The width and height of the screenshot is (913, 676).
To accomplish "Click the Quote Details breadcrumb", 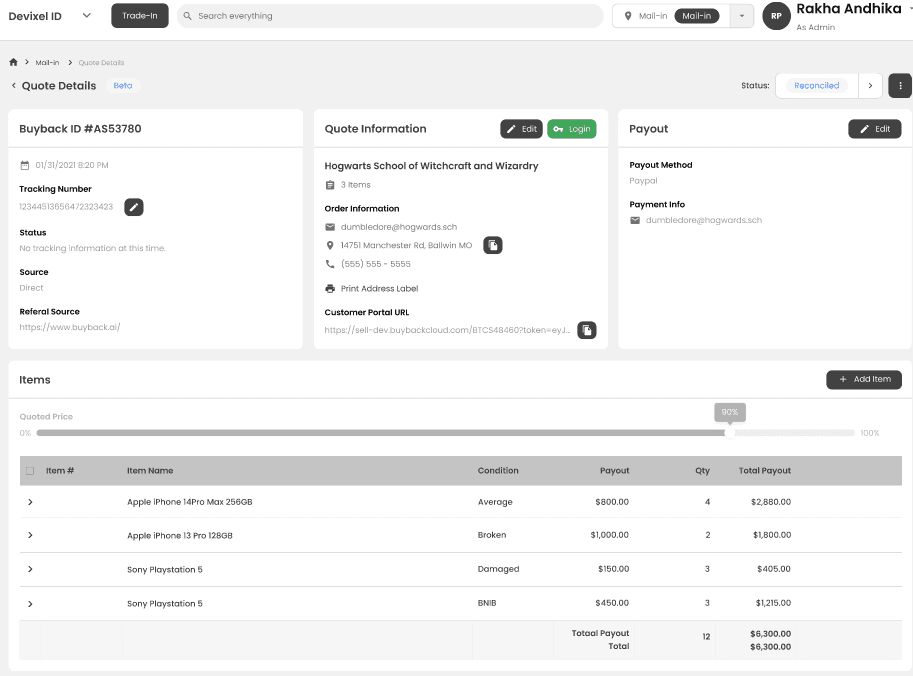I will pyautogui.click(x=101, y=62).
